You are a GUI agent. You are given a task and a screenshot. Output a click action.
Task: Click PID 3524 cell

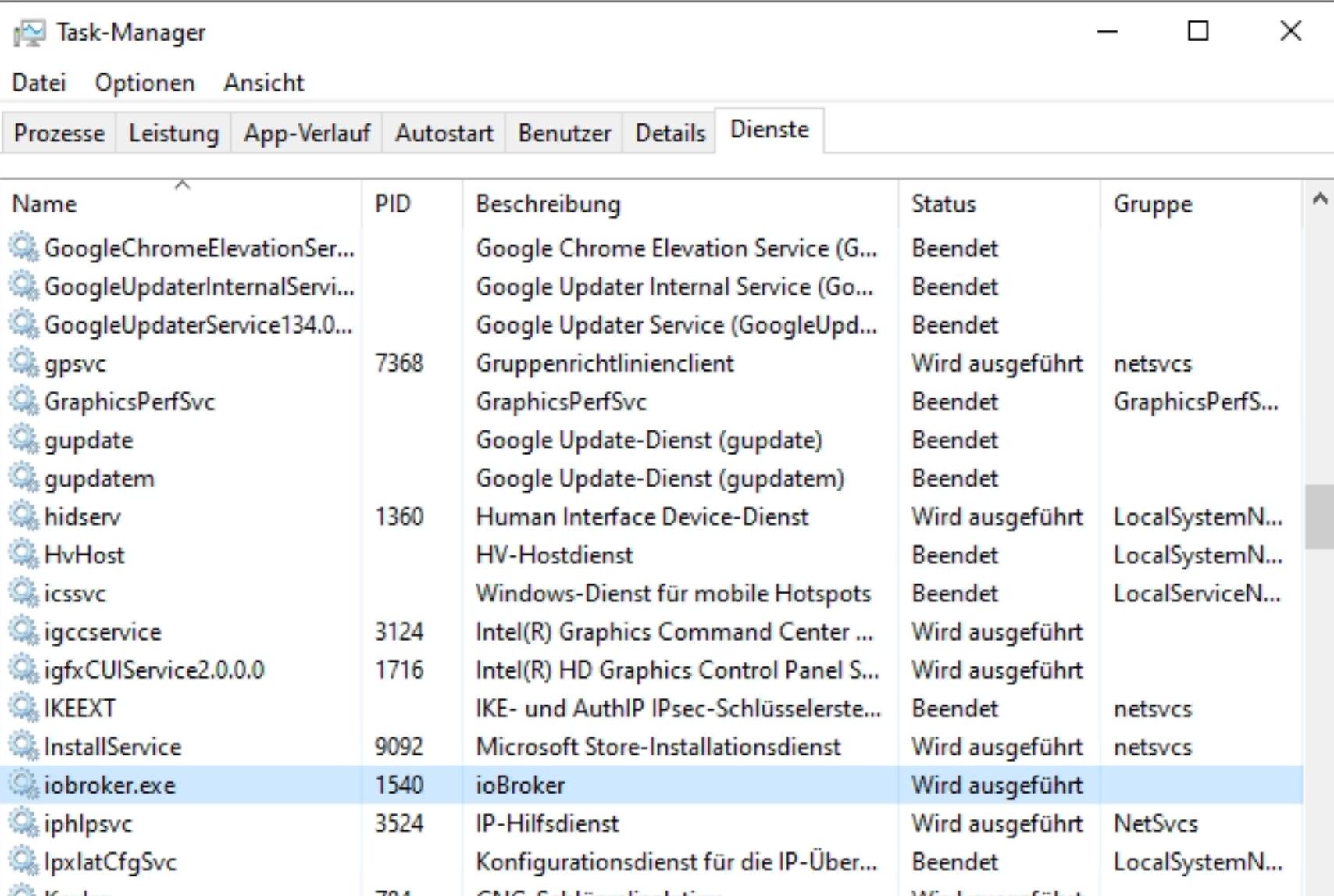click(x=399, y=823)
